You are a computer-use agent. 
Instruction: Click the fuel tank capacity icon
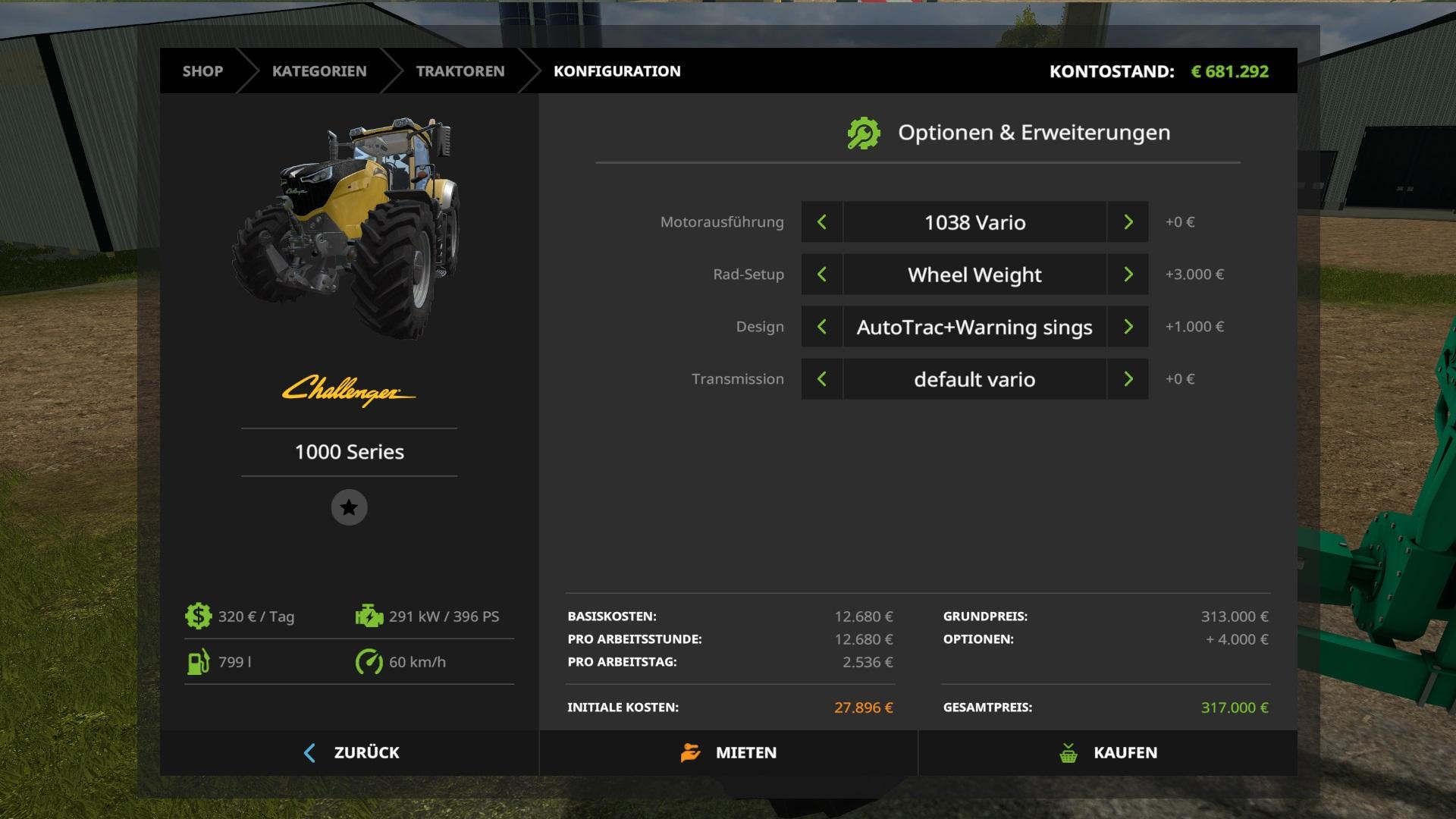pyautogui.click(x=198, y=661)
